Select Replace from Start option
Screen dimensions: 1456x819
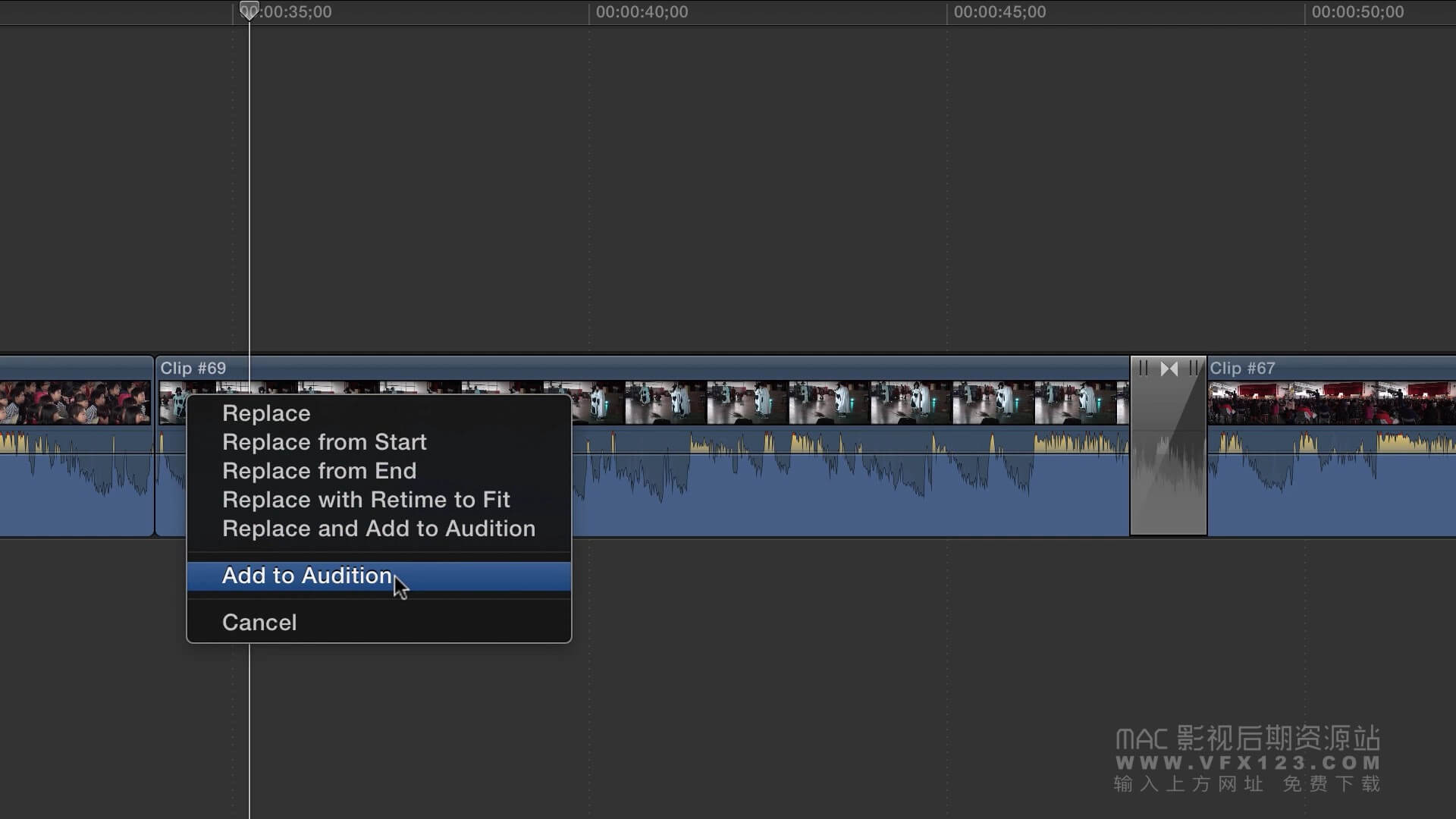pos(378,442)
